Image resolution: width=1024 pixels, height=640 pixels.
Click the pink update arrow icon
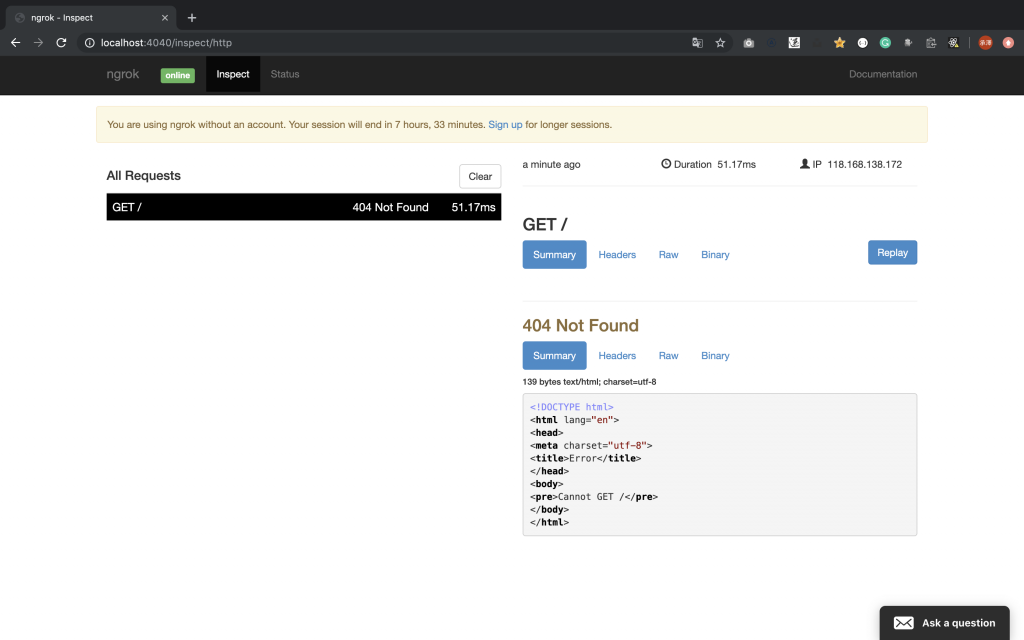click(x=1008, y=42)
